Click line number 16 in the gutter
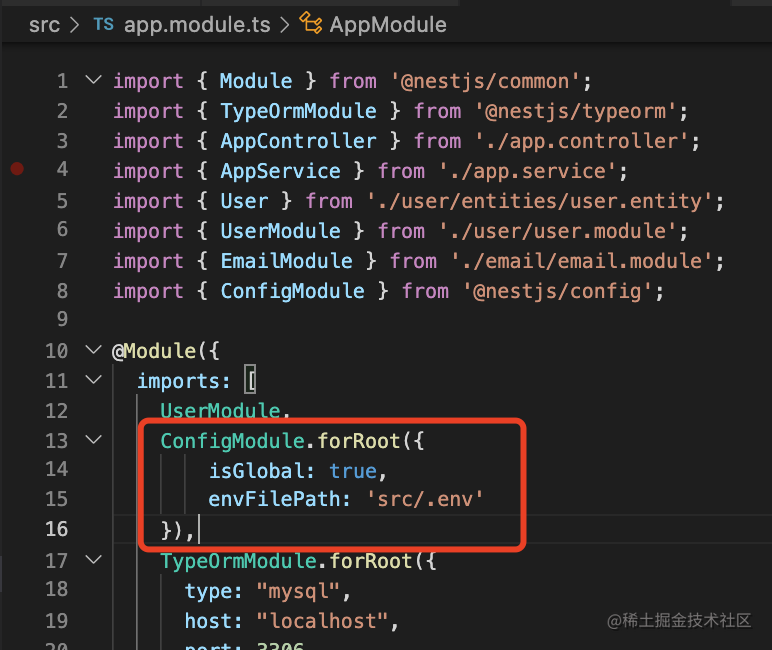The image size is (772, 650). coord(57,528)
